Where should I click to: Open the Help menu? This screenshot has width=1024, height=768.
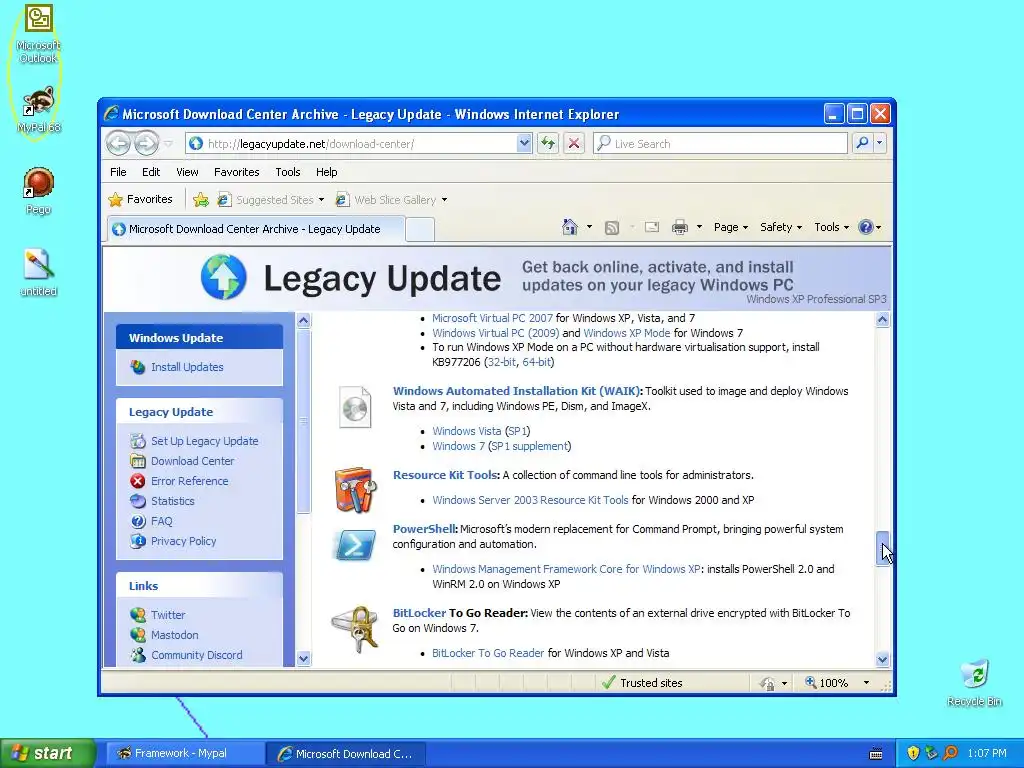coord(327,172)
